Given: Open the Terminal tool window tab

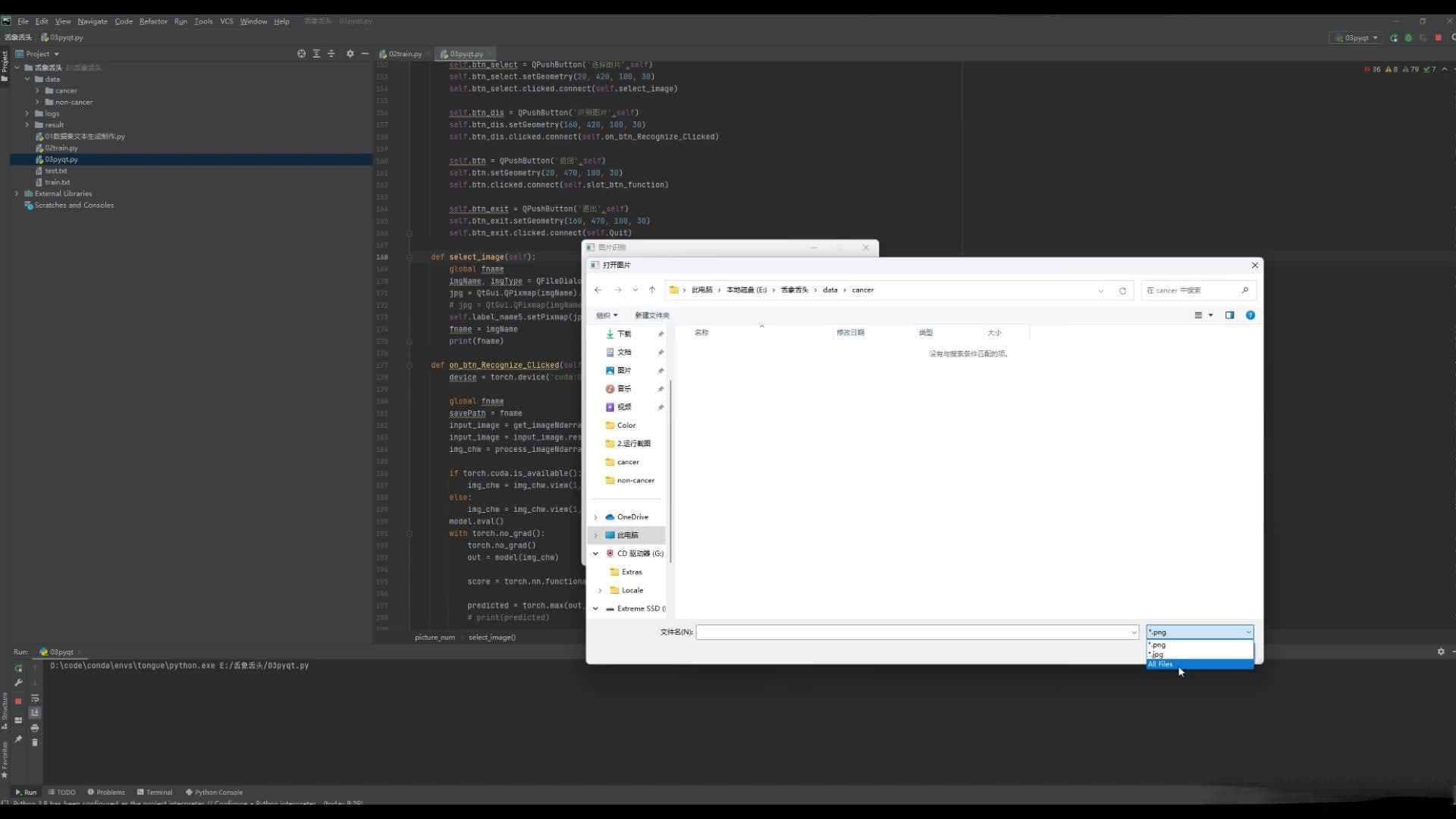Looking at the screenshot, I should coord(155,792).
